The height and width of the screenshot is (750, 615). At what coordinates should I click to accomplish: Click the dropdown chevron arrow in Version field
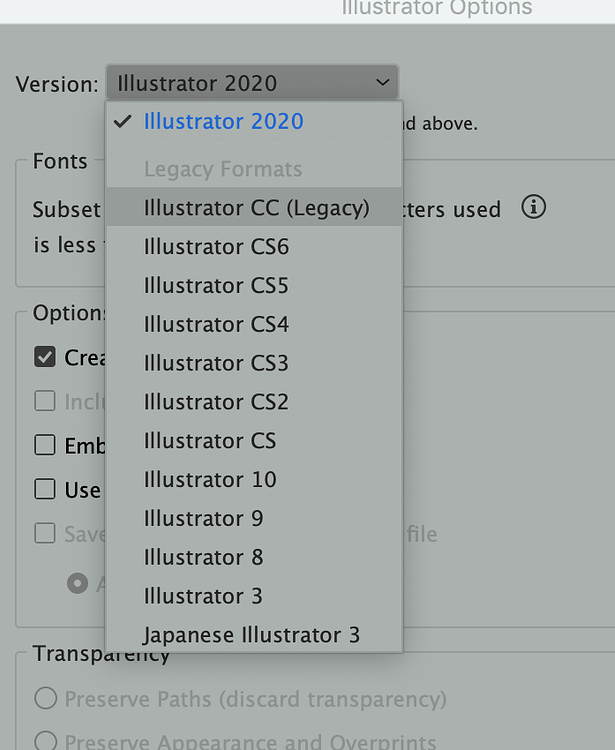(x=383, y=83)
